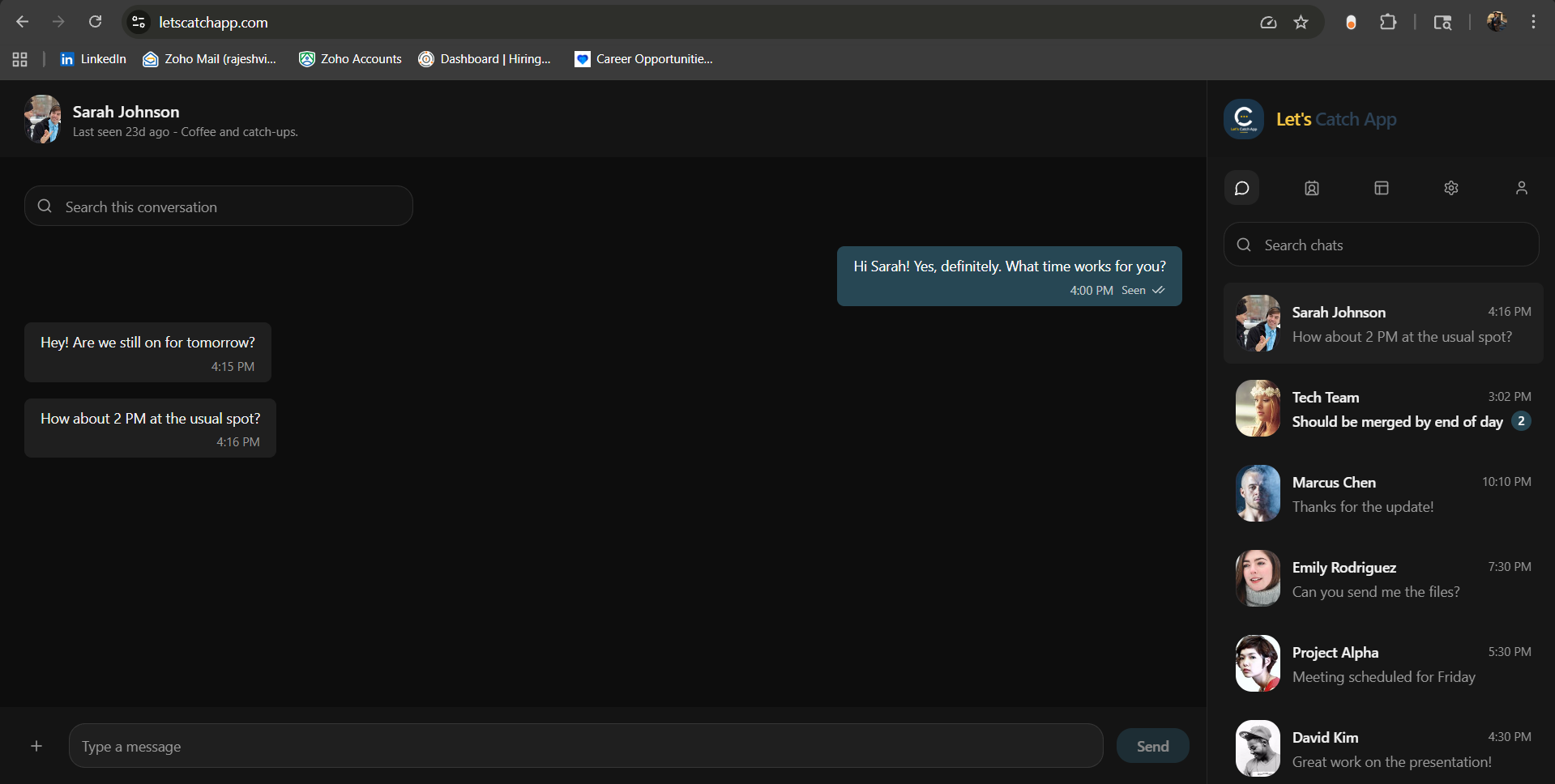Image resolution: width=1555 pixels, height=784 pixels.
Task: Click the Send button
Action: click(x=1152, y=746)
